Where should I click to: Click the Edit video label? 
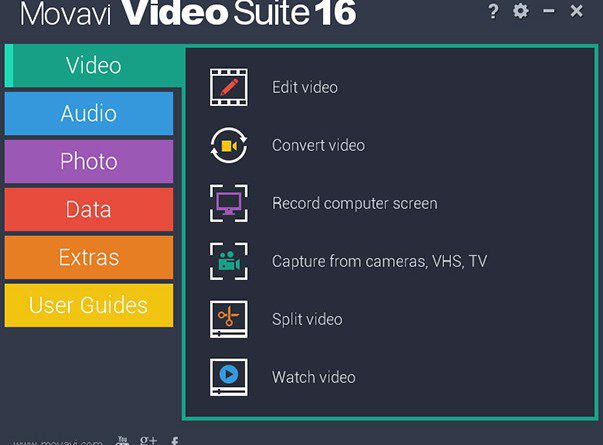305,87
